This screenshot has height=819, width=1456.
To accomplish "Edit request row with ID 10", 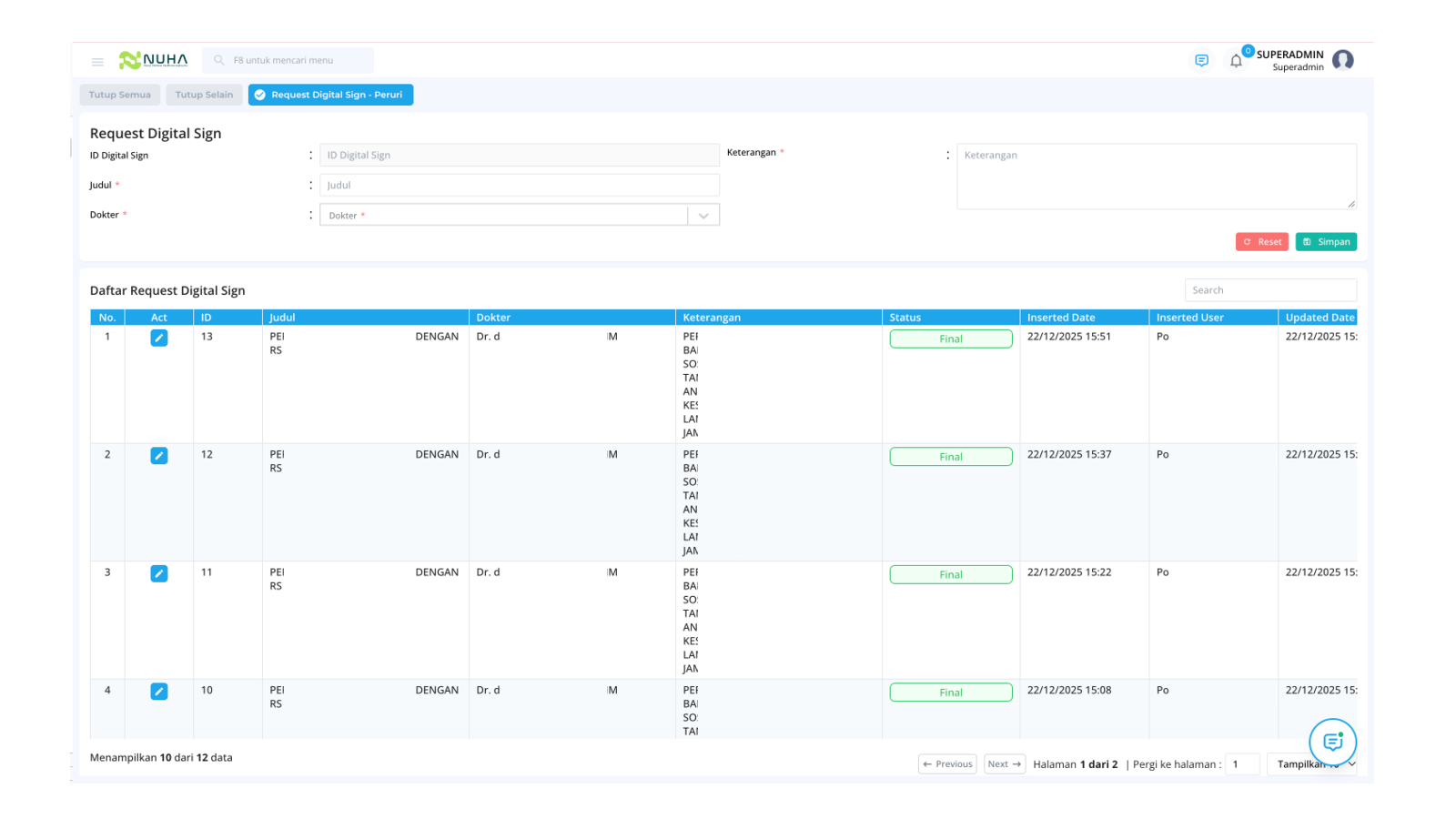I will [159, 692].
